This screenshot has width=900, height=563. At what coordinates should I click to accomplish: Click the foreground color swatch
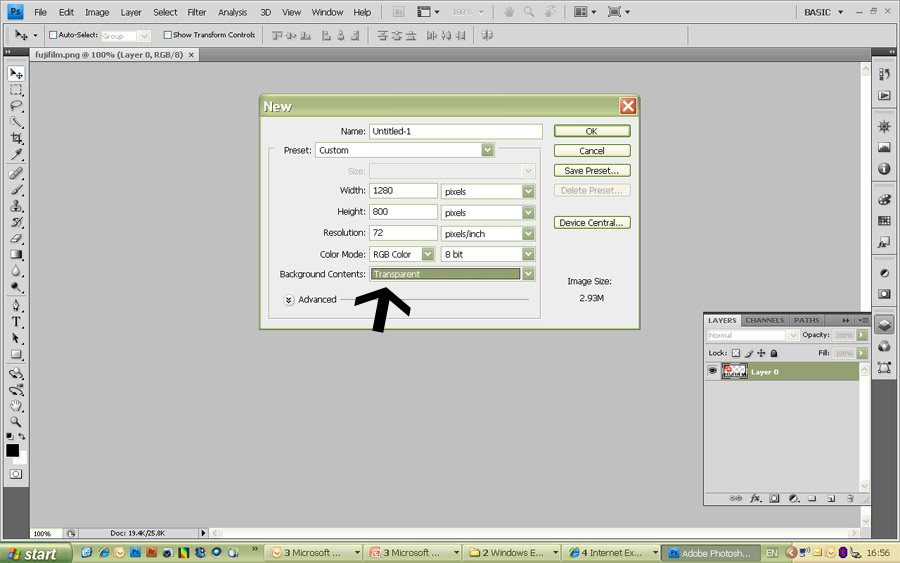click(12, 451)
